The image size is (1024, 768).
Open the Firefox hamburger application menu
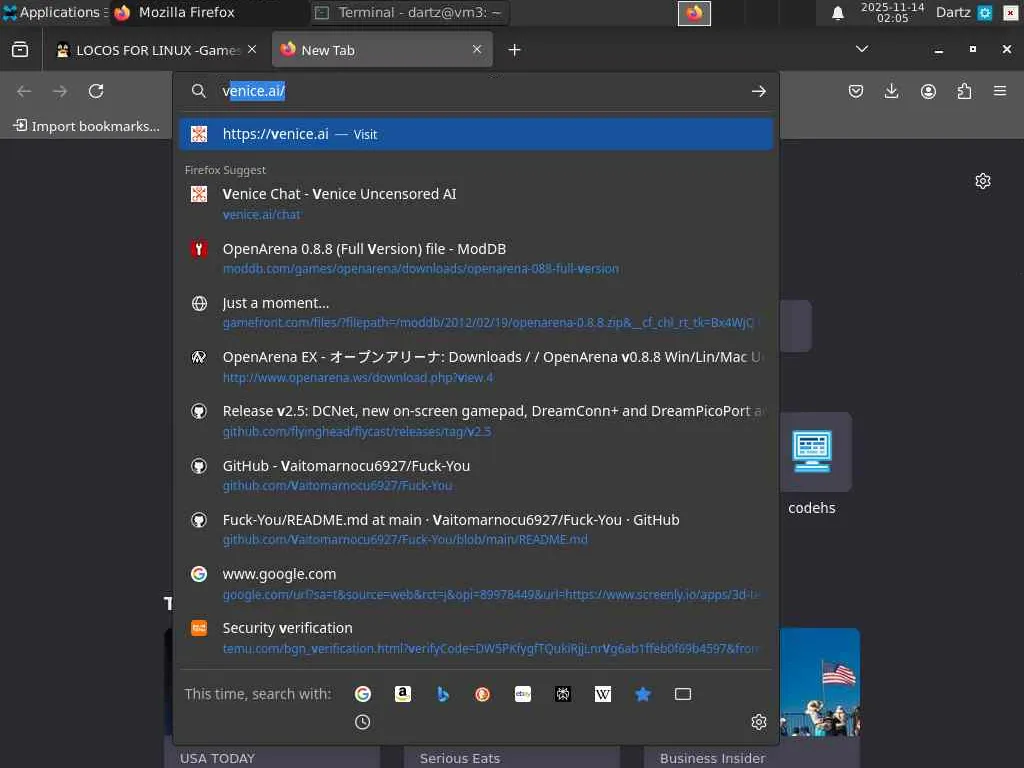pyautogui.click(x=1000, y=91)
